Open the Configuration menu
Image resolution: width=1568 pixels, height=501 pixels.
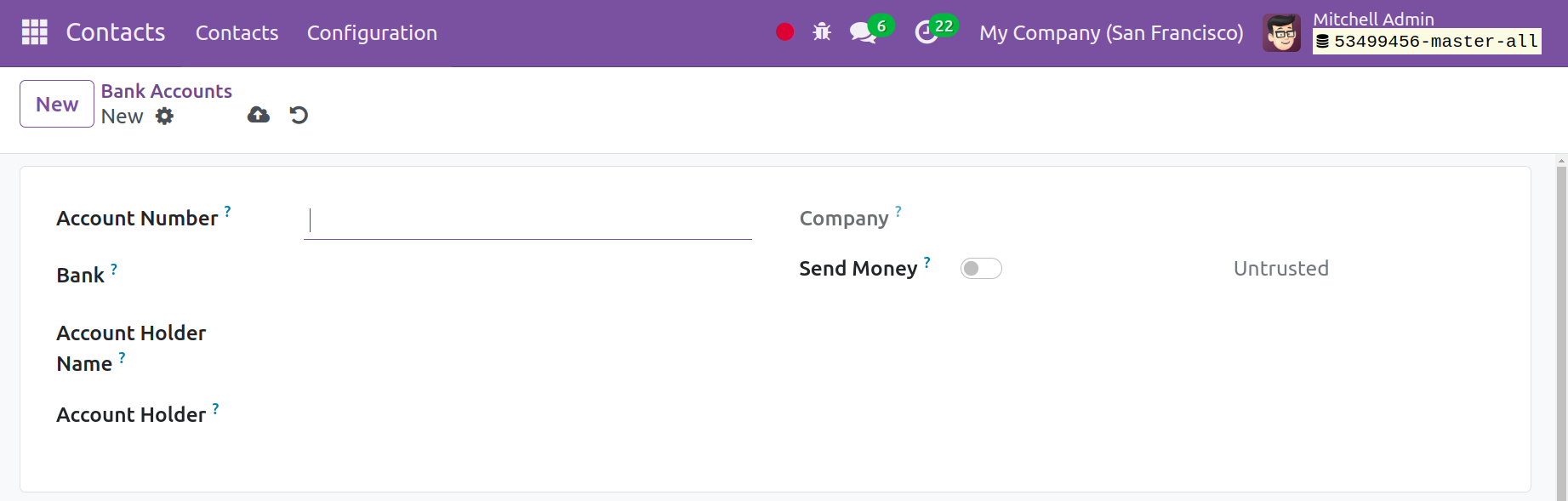point(372,33)
